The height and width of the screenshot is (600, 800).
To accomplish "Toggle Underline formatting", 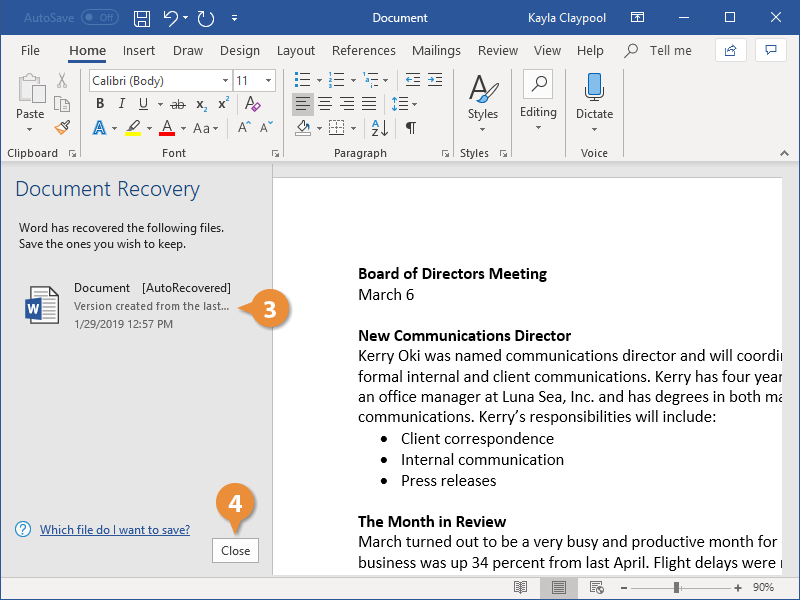I will coord(143,104).
